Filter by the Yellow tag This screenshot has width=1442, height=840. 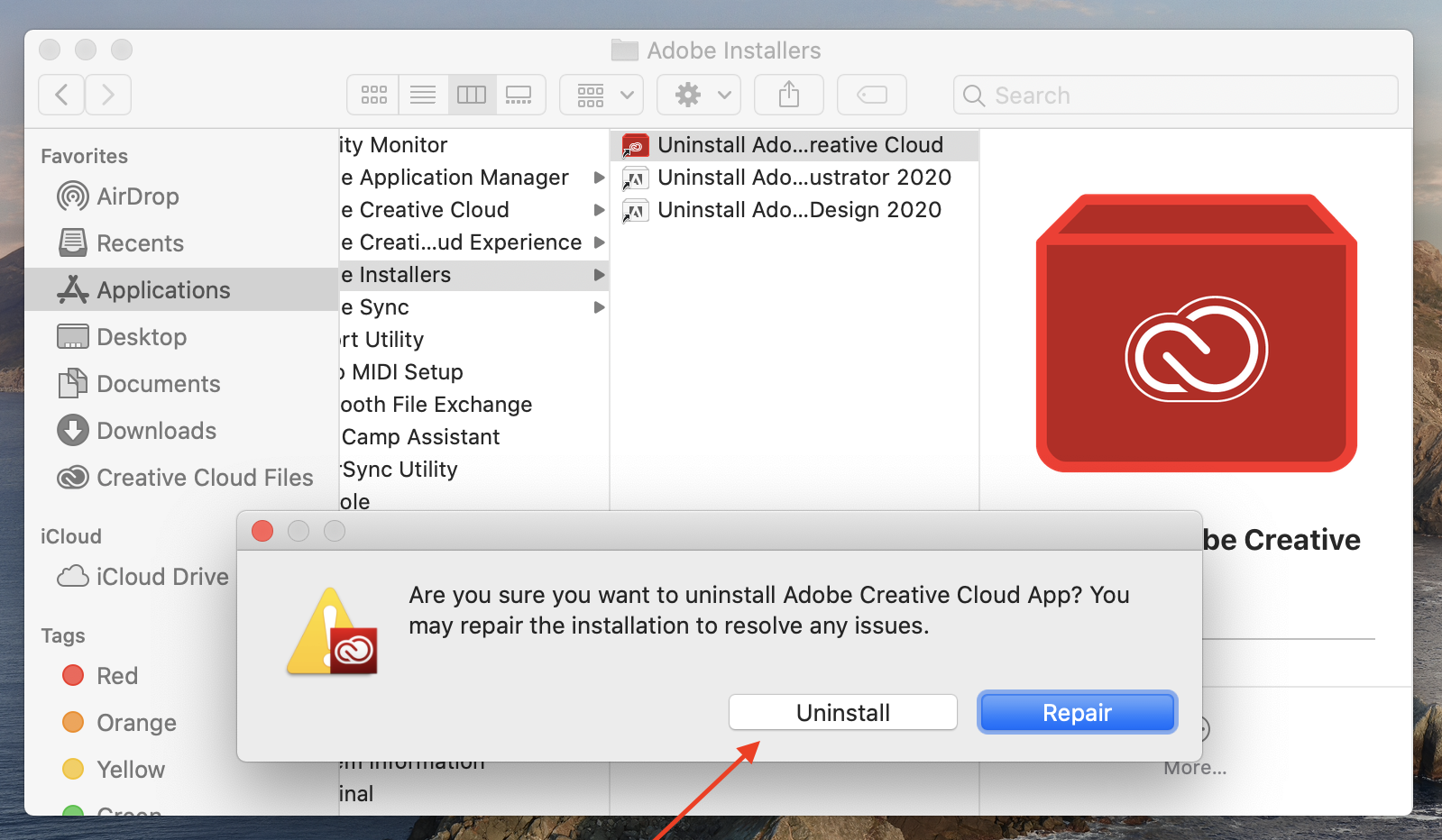pyautogui.click(x=114, y=770)
